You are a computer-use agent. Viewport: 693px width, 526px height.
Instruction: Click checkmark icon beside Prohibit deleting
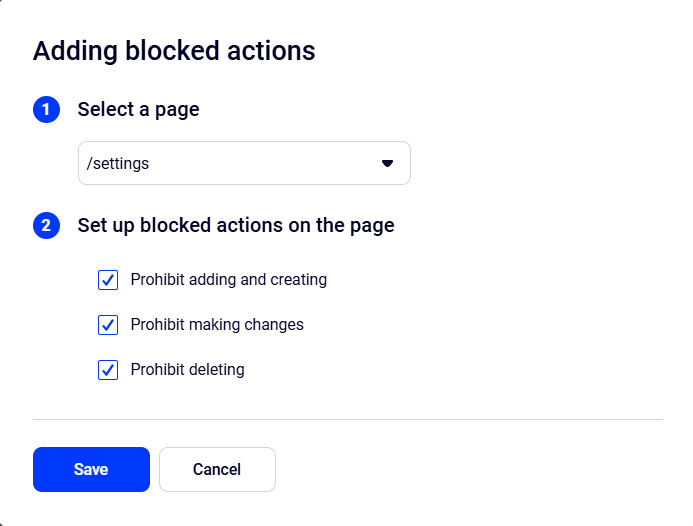pos(108,370)
